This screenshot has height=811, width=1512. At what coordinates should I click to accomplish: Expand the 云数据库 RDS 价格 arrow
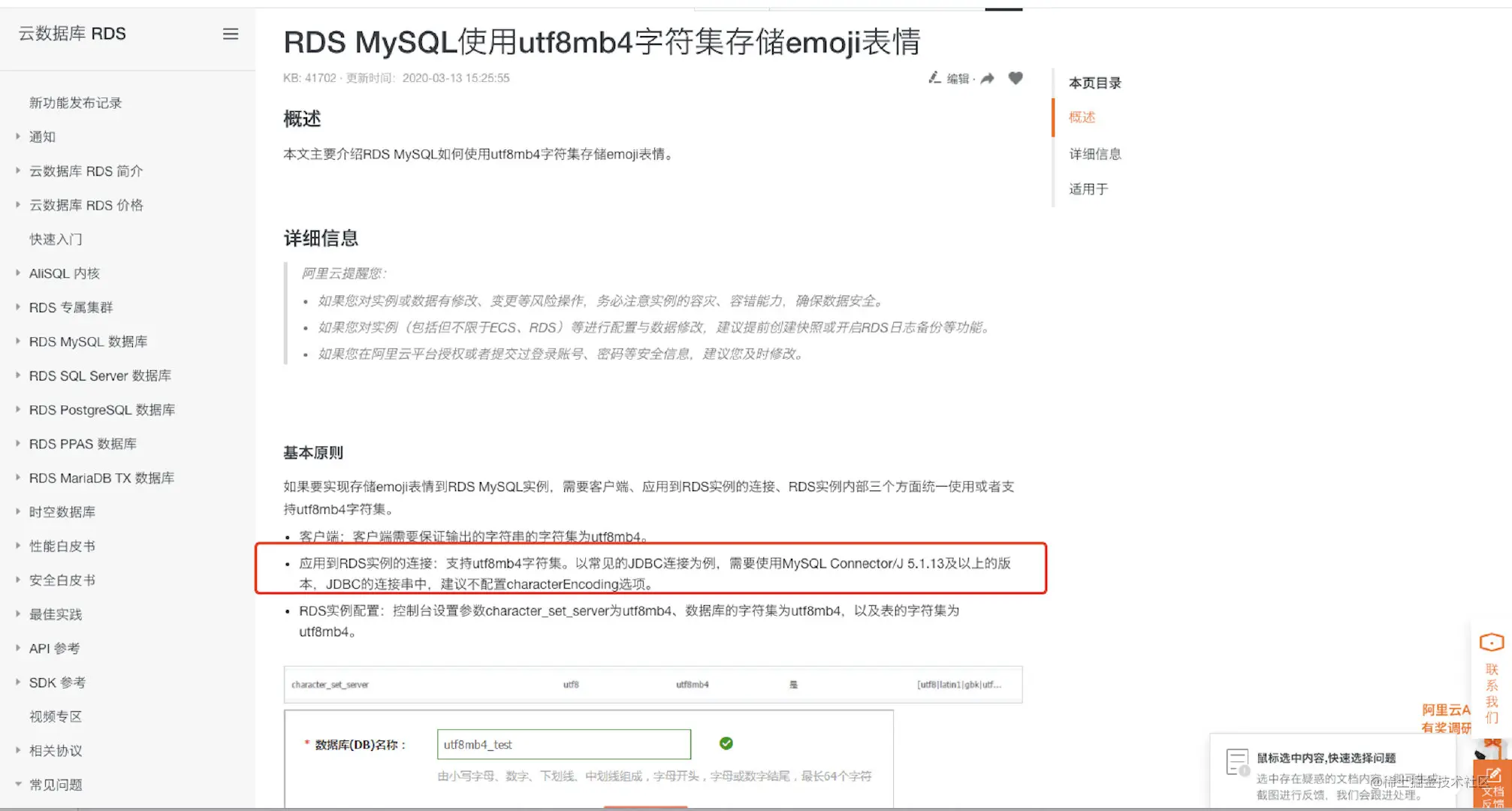[17, 204]
